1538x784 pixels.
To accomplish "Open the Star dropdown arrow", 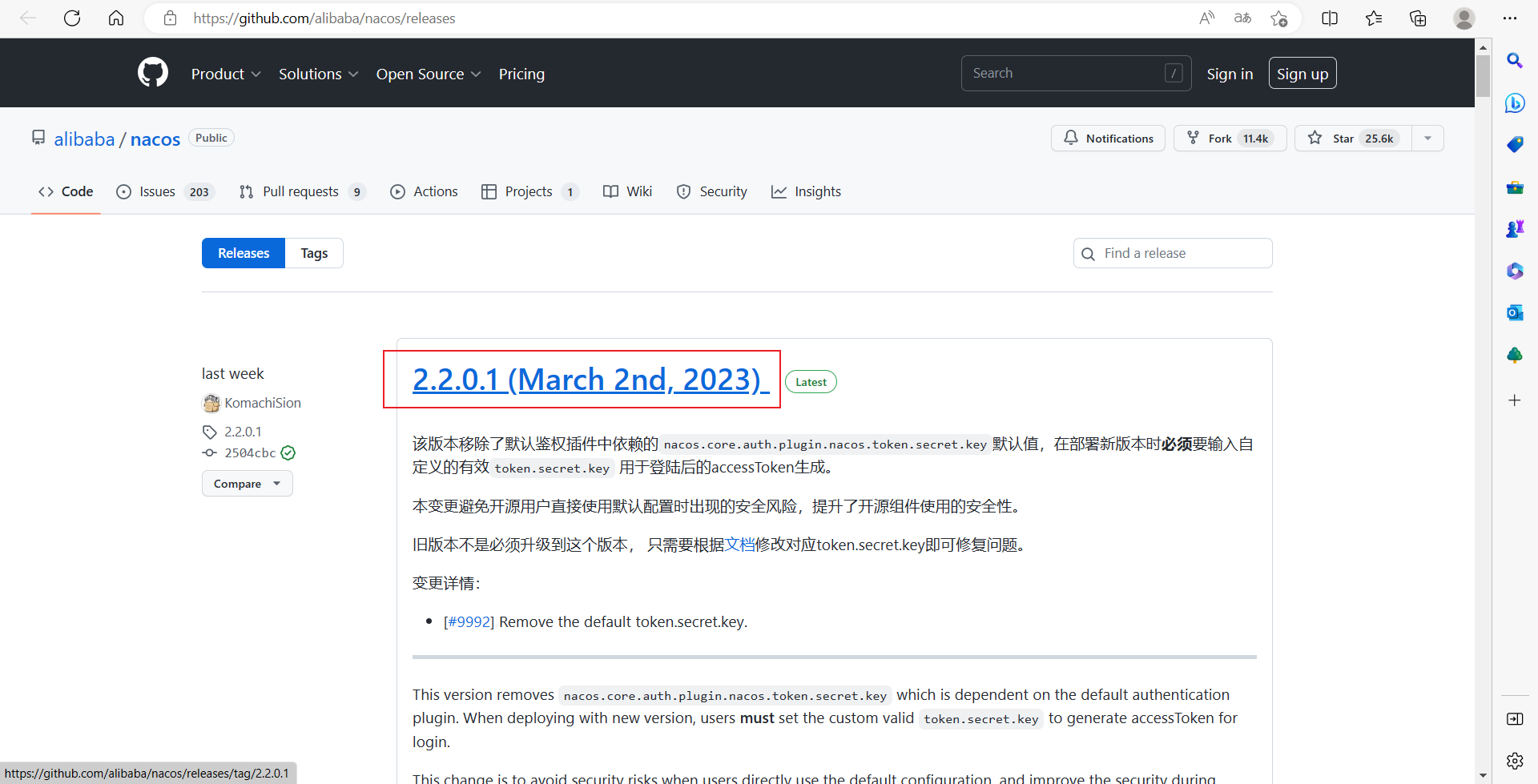I will pyautogui.click(x=1427, y=139).
